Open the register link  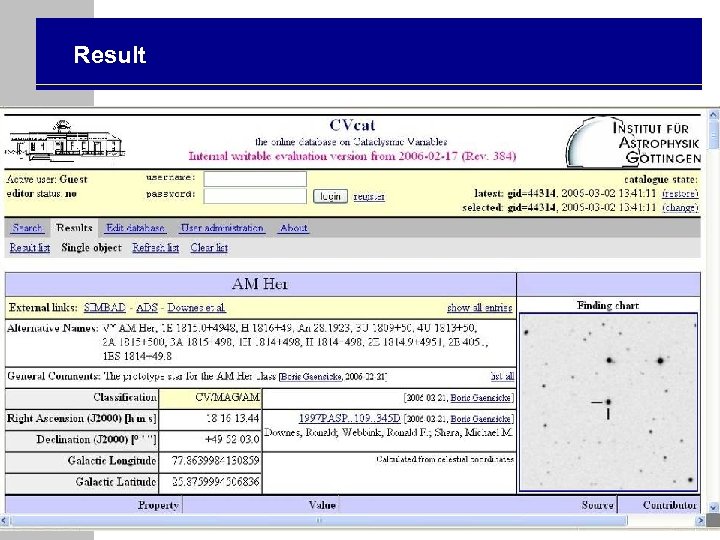(369, 197)
